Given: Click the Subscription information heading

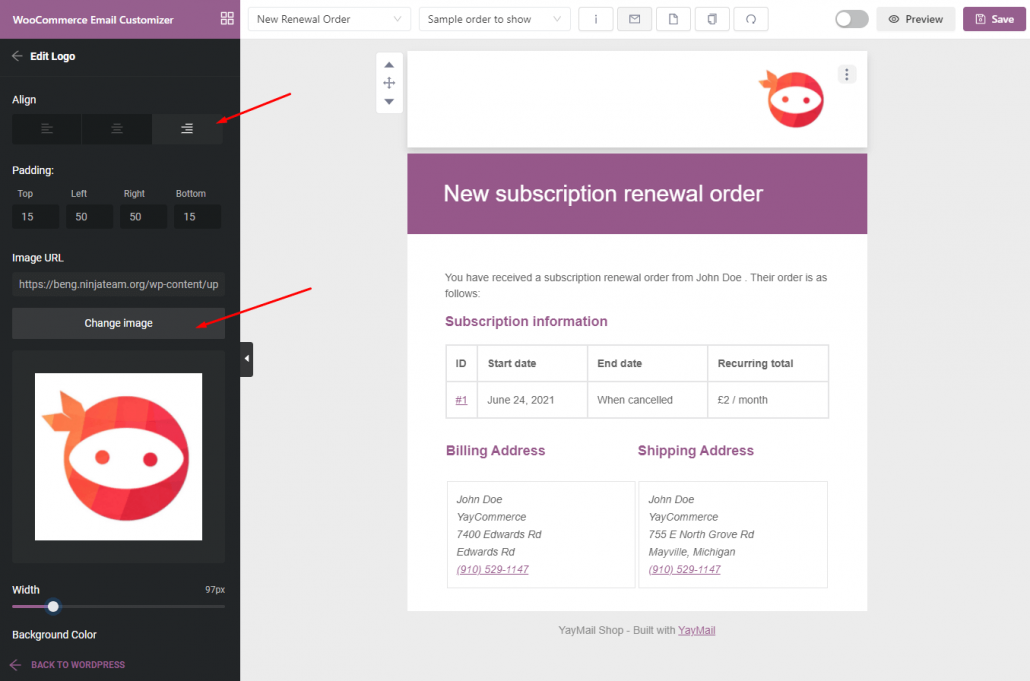Looking at the screenshot, I should pos(526,321).
